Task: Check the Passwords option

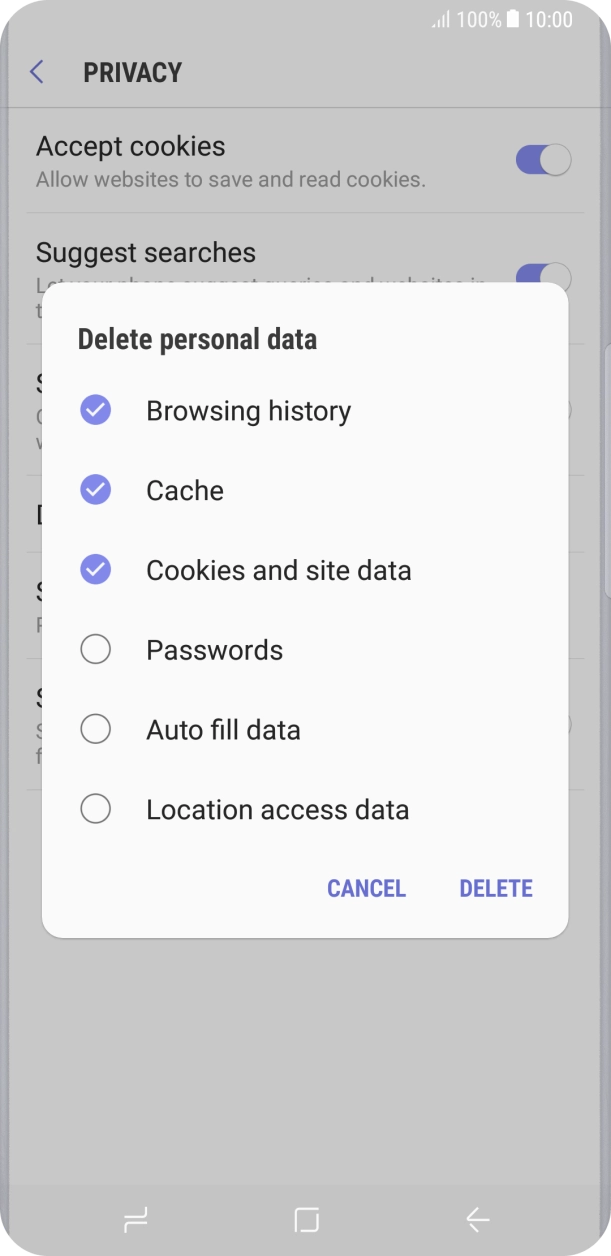Action: pos(95,648)
